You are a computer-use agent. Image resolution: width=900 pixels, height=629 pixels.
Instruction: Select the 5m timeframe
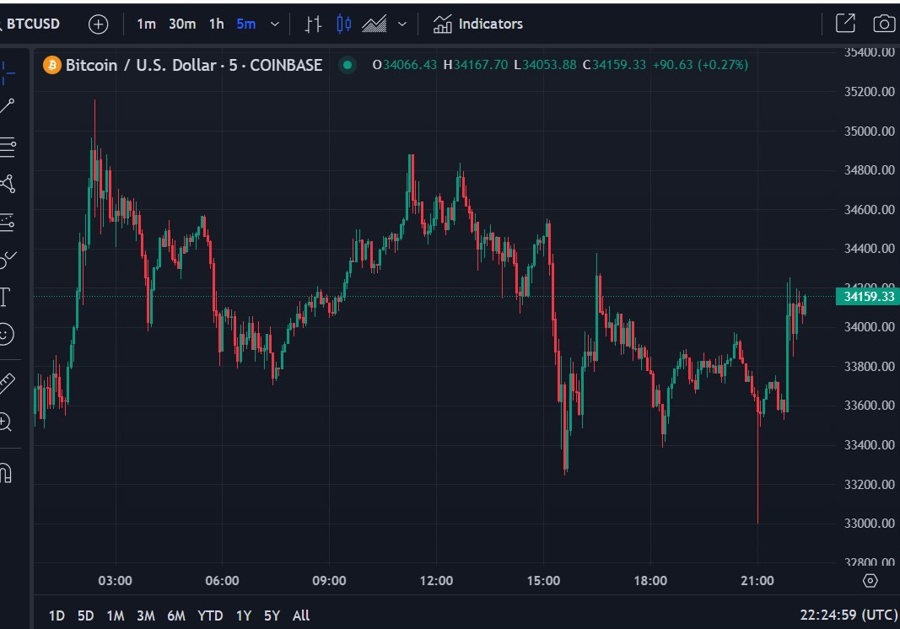pyautogui.click(x=246, y=24)
